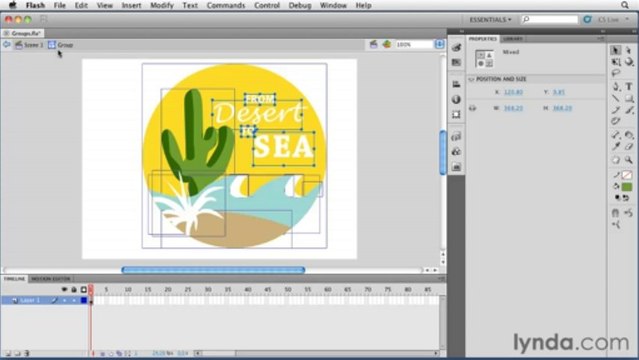Select the Groups.fla document tab

pyautogui.click(x=22, y=33)
